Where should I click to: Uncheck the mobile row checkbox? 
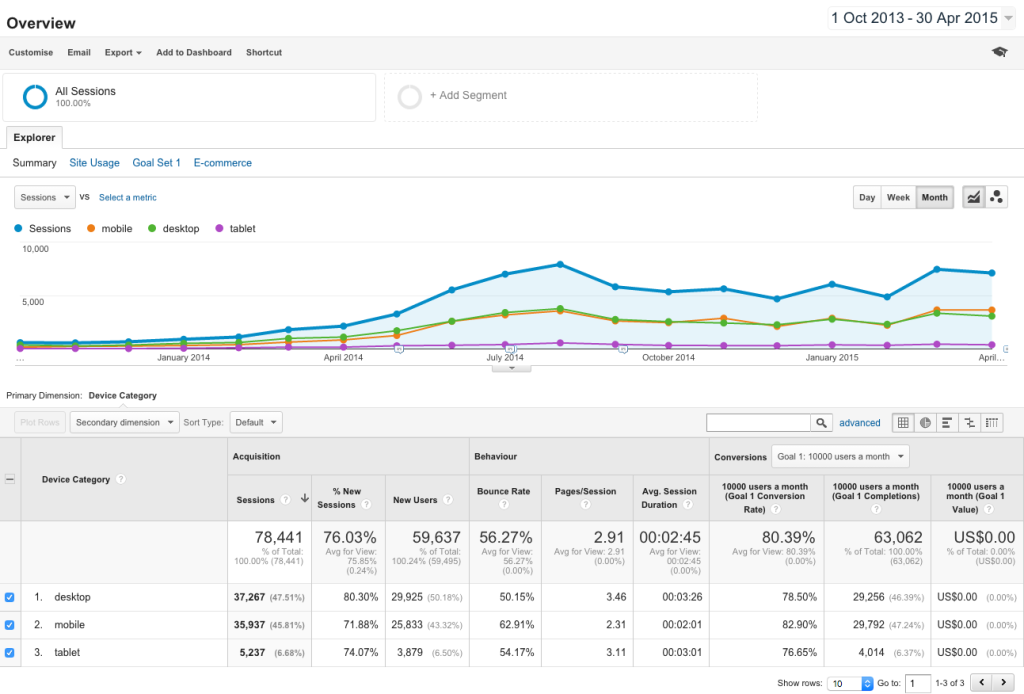coord(10,625)
